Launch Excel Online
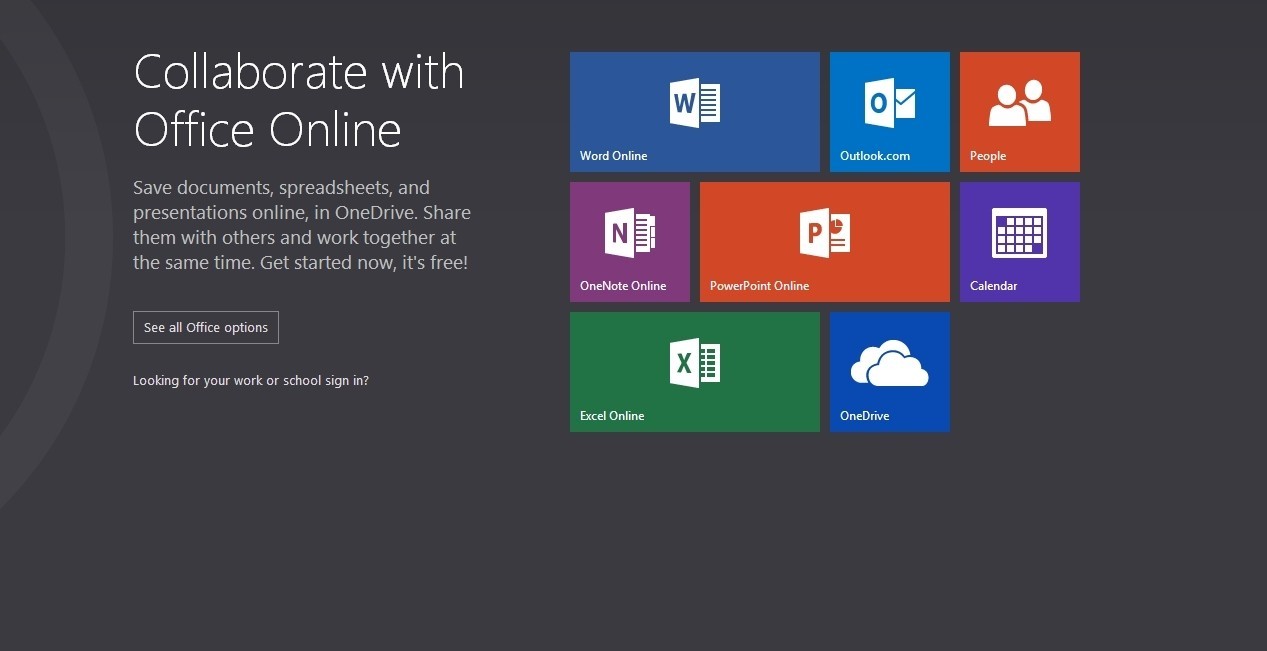The height and width of the screenshot is (651, 1267). [694, 371]
